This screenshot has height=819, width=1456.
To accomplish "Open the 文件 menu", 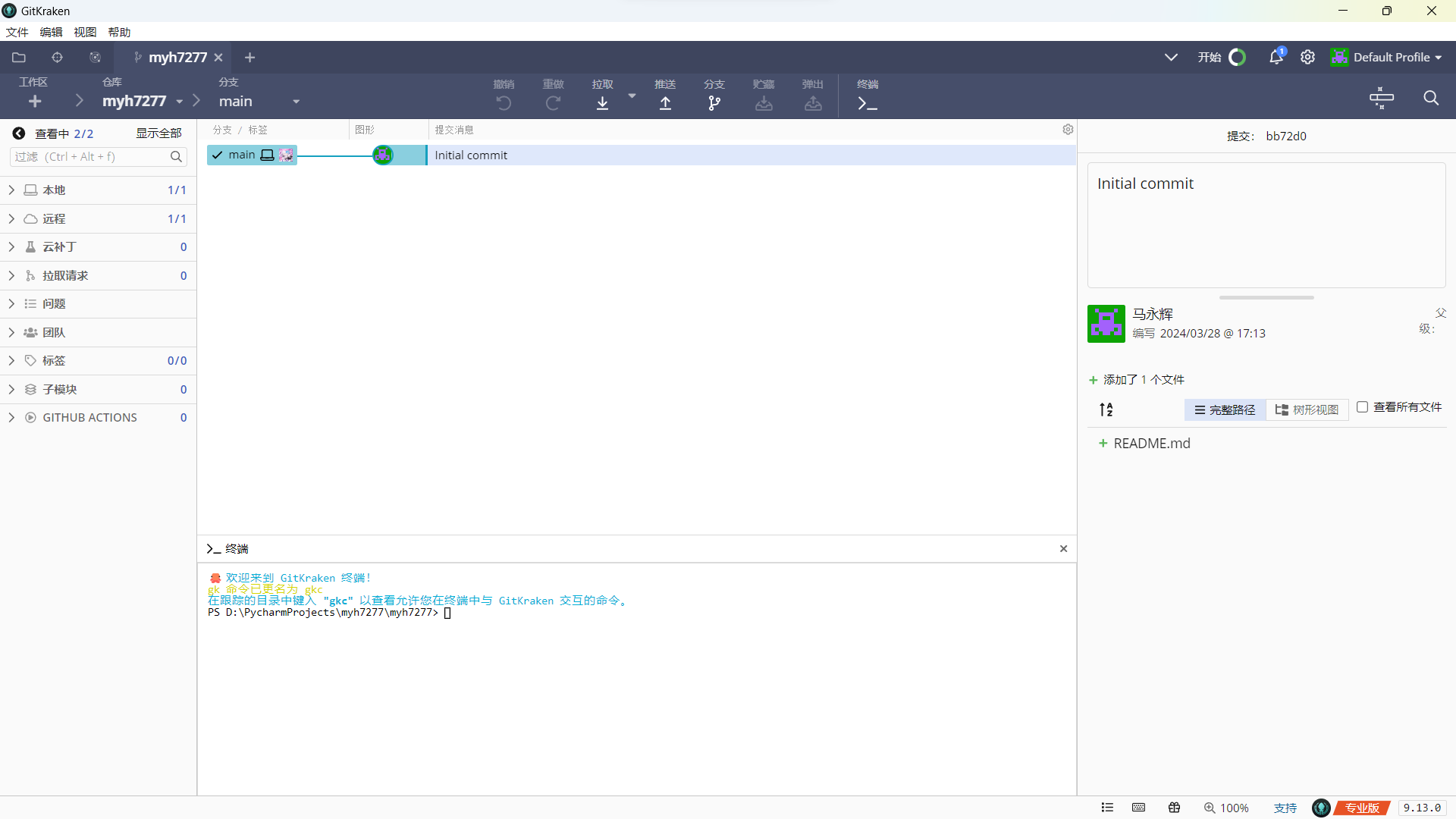I will (x=17, y=32).
